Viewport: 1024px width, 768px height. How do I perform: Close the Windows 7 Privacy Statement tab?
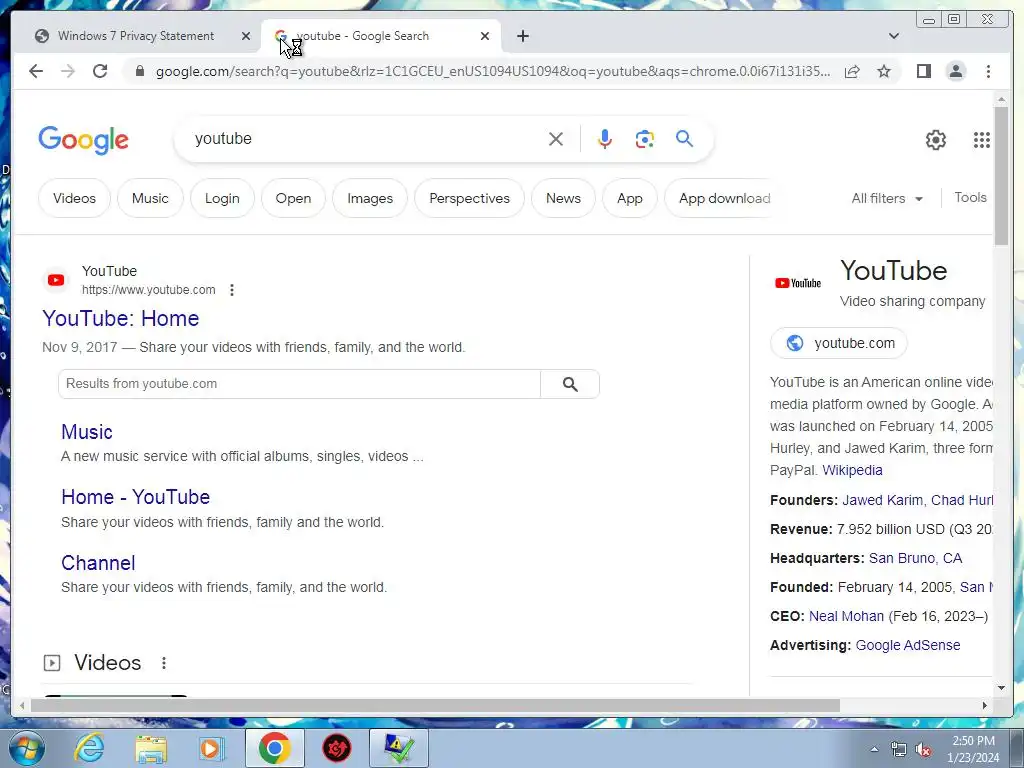pyautogui.click(x=246, y=36)
